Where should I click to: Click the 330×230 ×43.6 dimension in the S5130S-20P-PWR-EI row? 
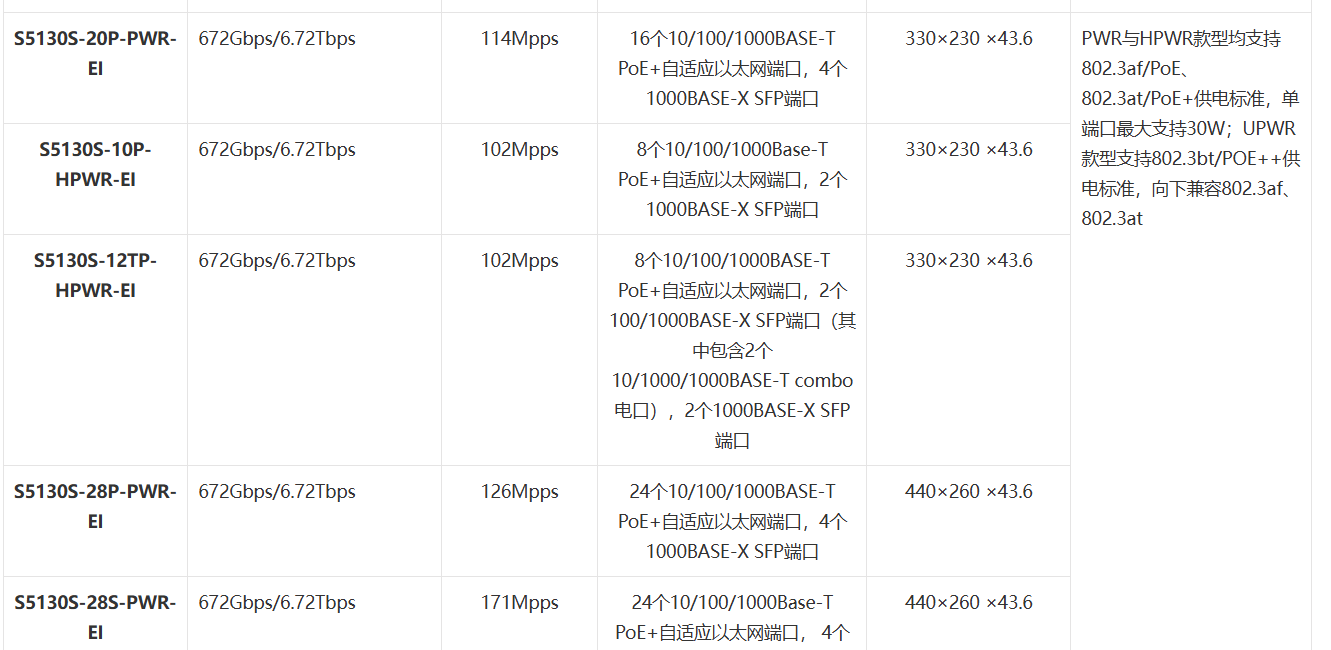click(969, 39)
